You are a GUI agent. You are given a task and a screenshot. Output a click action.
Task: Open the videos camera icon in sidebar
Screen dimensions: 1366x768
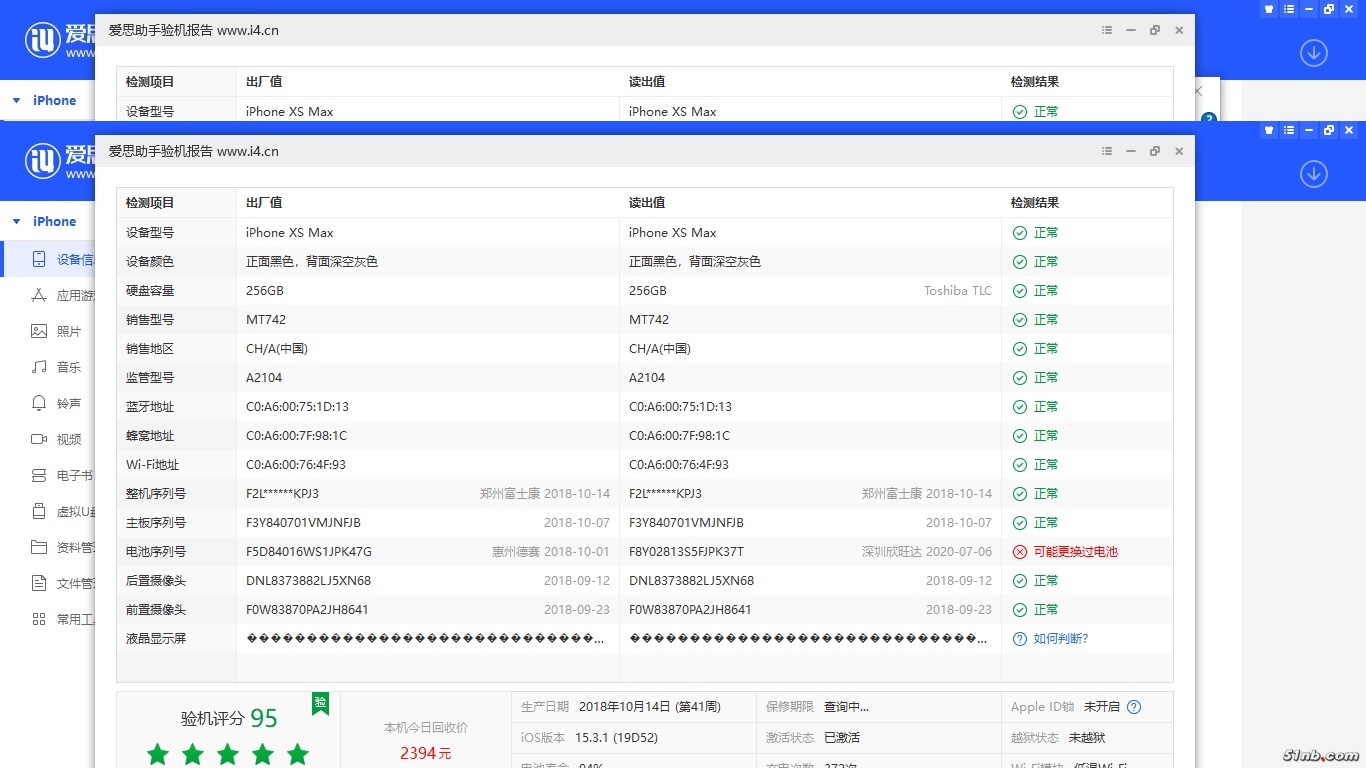[39, 439]
